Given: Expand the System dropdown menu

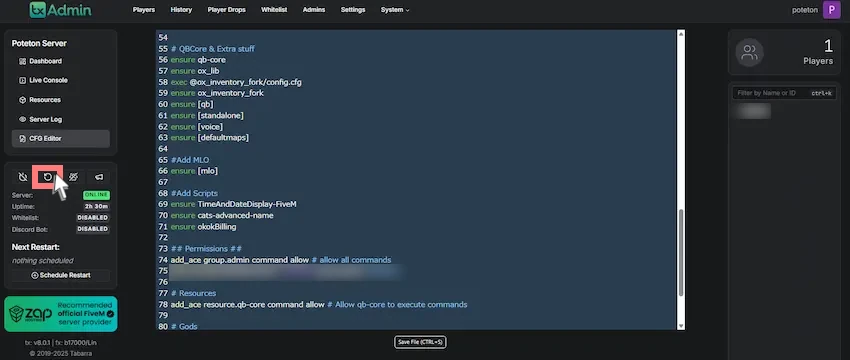Looking at the screenshot, I should click(x=395, y=10).
